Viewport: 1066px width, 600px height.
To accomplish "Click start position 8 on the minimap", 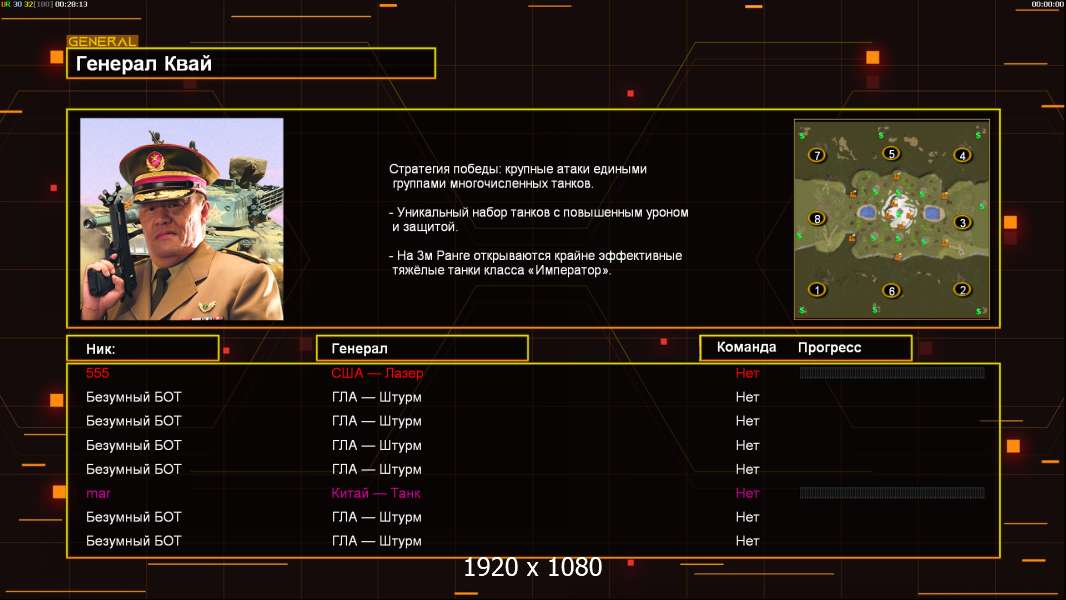I will (x=816, y=219).
